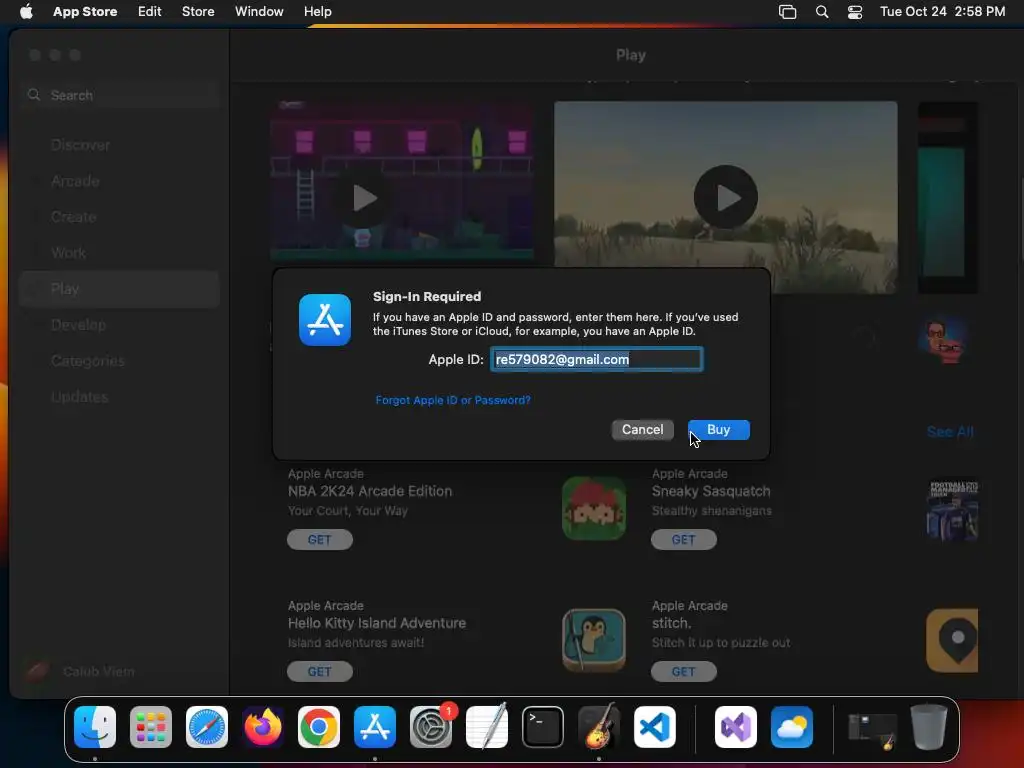Get Sneaky Sasquatch
Screen dimensions: 1024x768
coord(683,539)
